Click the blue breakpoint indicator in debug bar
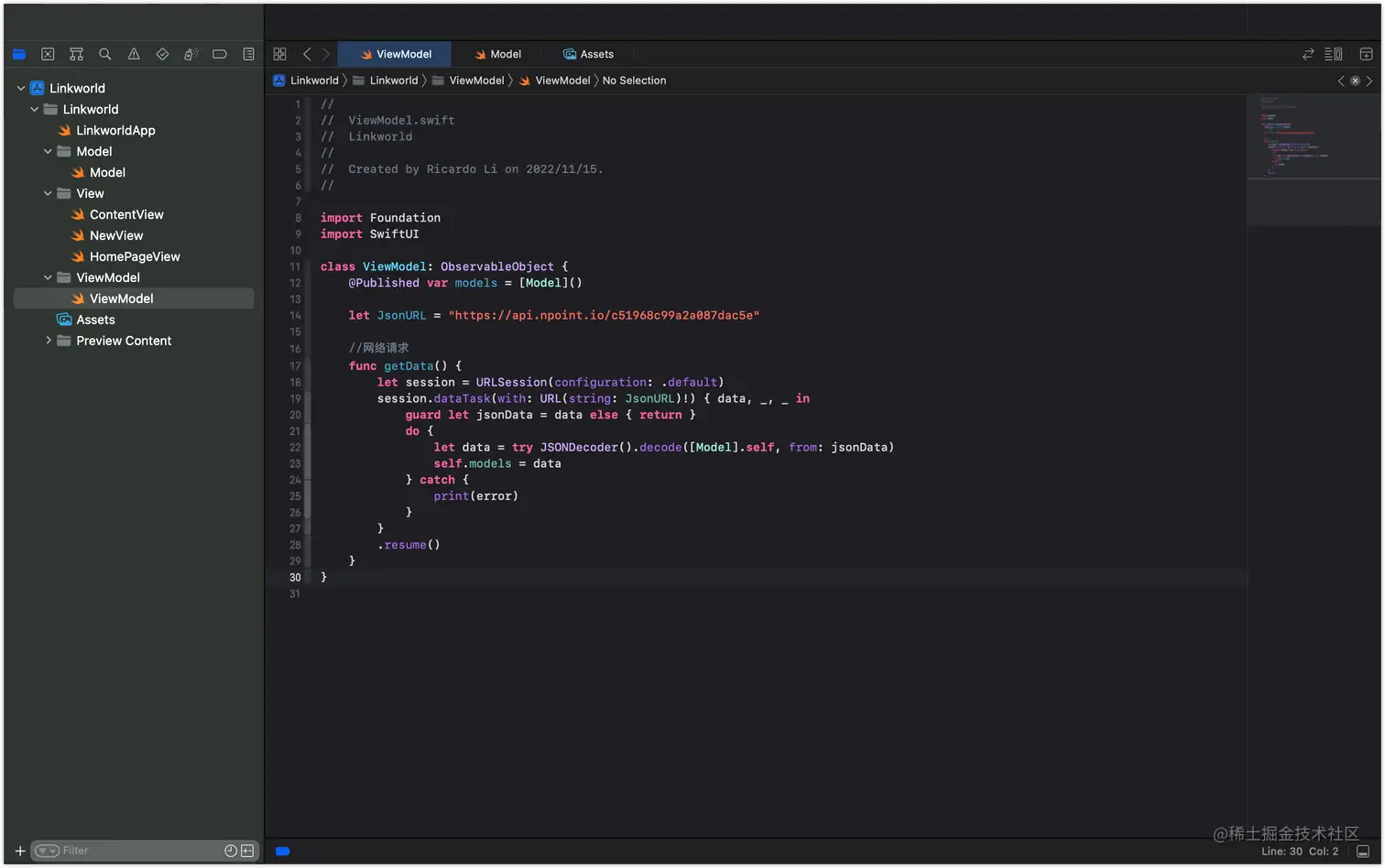The height and width of the screenshot is (868, 1385). (283, 851)
